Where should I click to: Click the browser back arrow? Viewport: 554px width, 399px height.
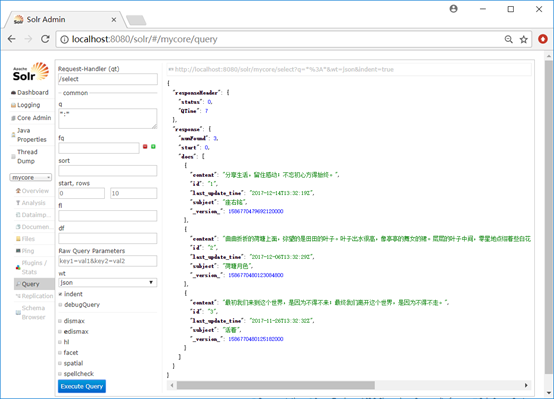(12, 39)
